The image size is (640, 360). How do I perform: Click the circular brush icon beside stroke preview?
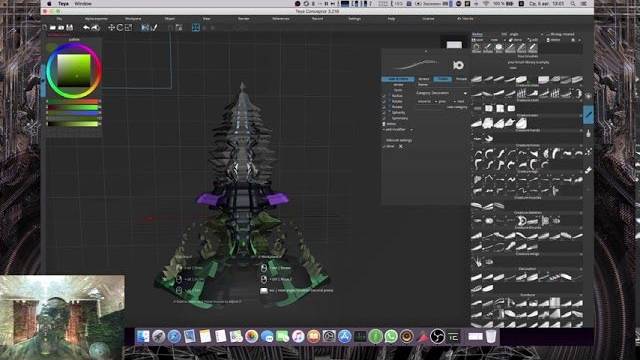coord(458,65)
